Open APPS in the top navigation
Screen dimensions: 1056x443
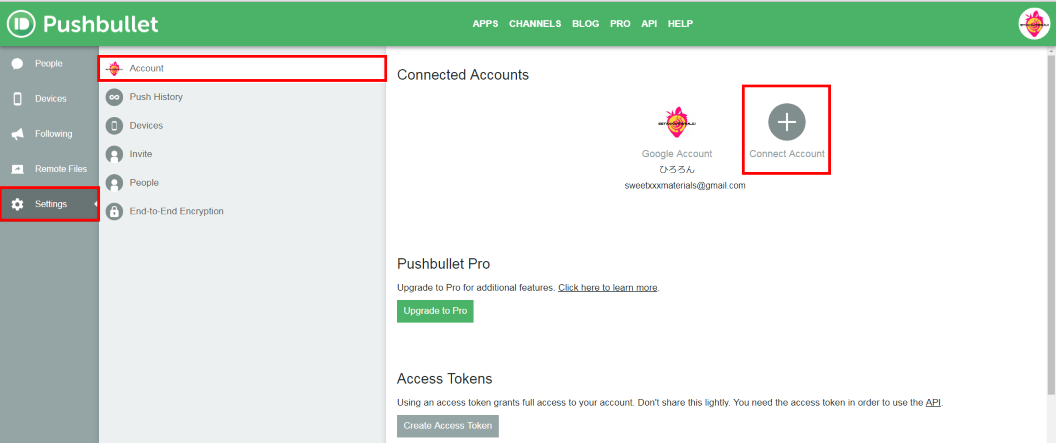pyautogui.click(x=485, y=24)
